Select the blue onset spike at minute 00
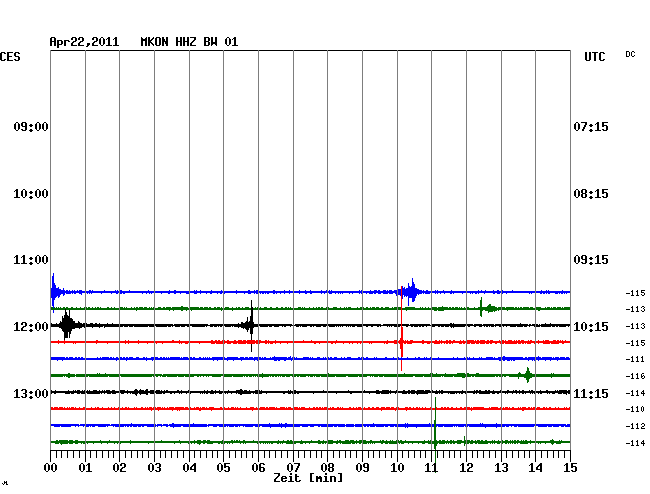The width and height of the screenshot is (650, 494). click(x=53, y=292)
